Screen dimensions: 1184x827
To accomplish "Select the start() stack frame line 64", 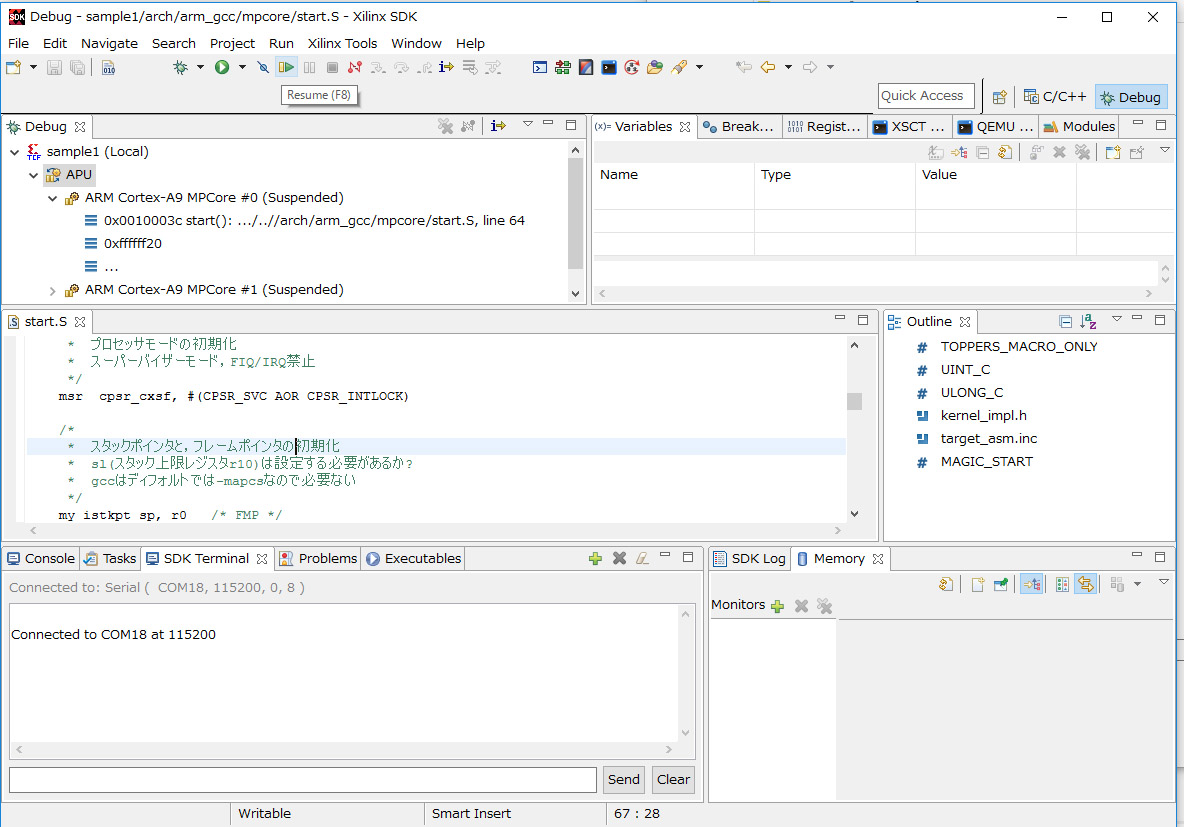I will click(x=314, y=220).
